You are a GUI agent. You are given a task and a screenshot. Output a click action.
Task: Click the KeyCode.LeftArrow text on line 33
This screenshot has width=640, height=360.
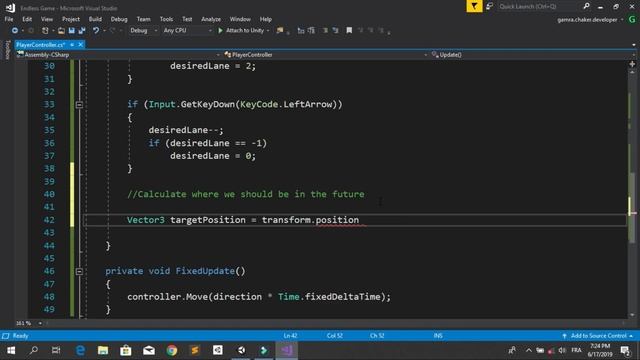pos(286,104)
